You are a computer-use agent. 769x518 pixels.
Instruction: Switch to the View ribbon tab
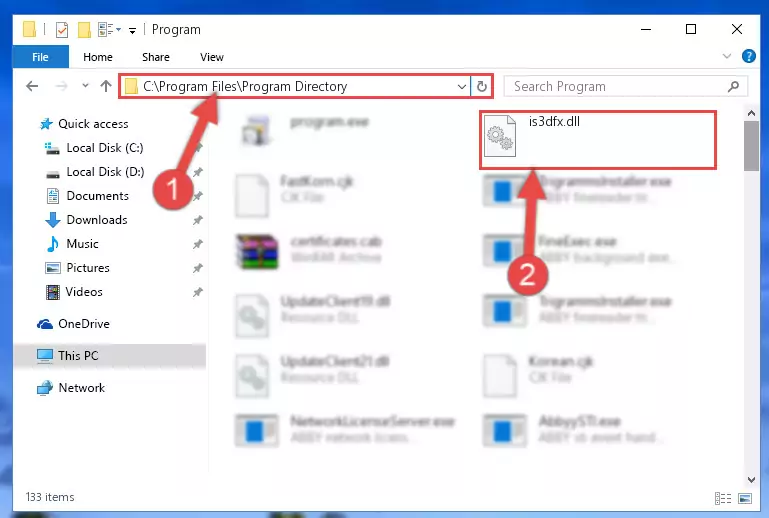211,57
